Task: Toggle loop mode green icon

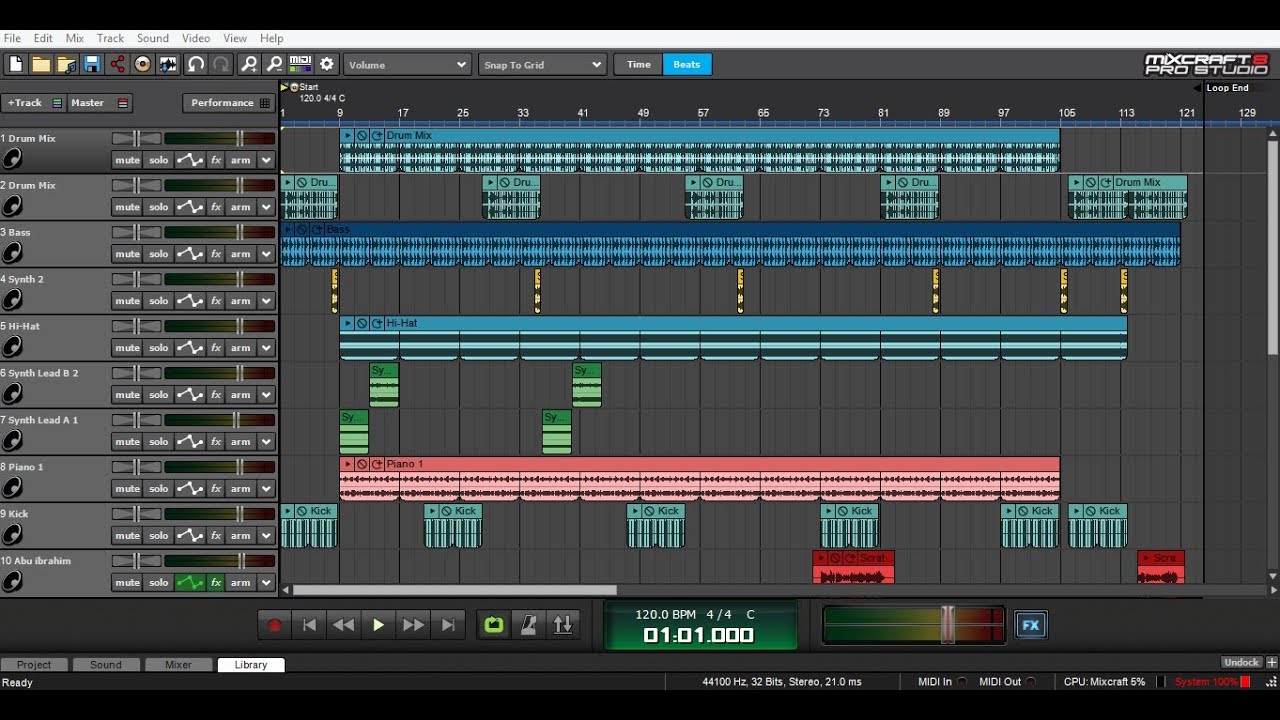Action: (493, 625)
